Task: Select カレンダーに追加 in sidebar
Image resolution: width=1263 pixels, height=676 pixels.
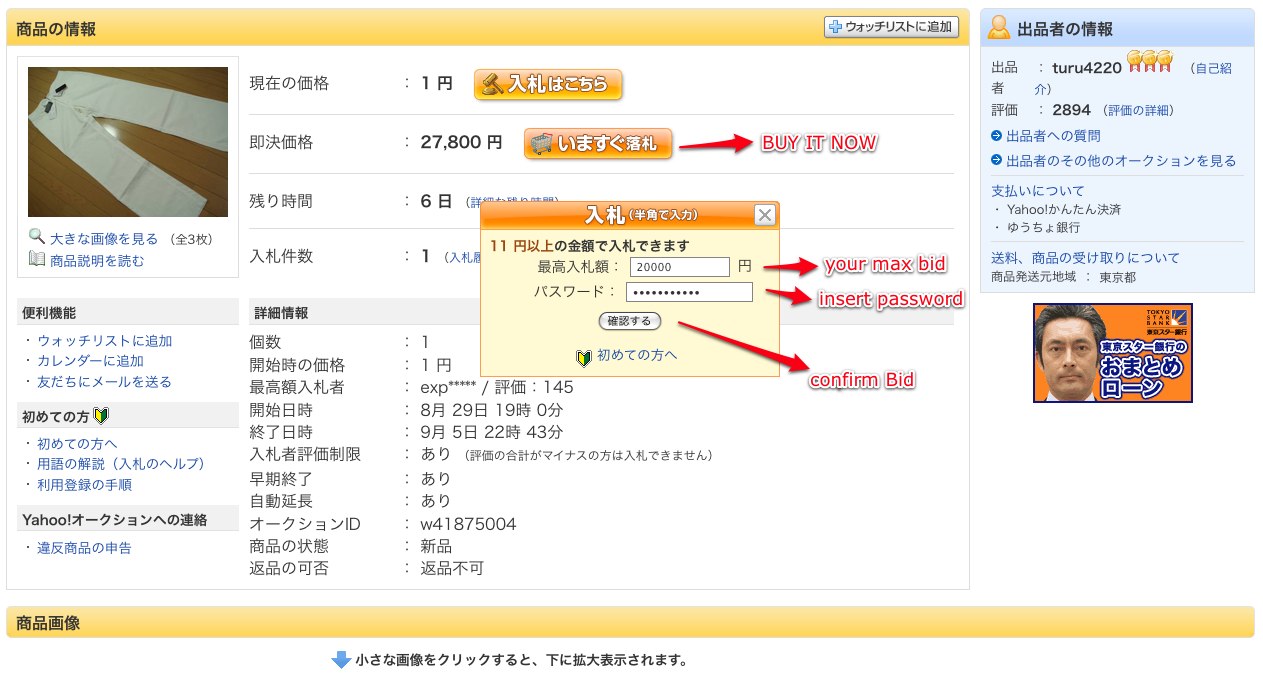Action: [x=90, y=361]
